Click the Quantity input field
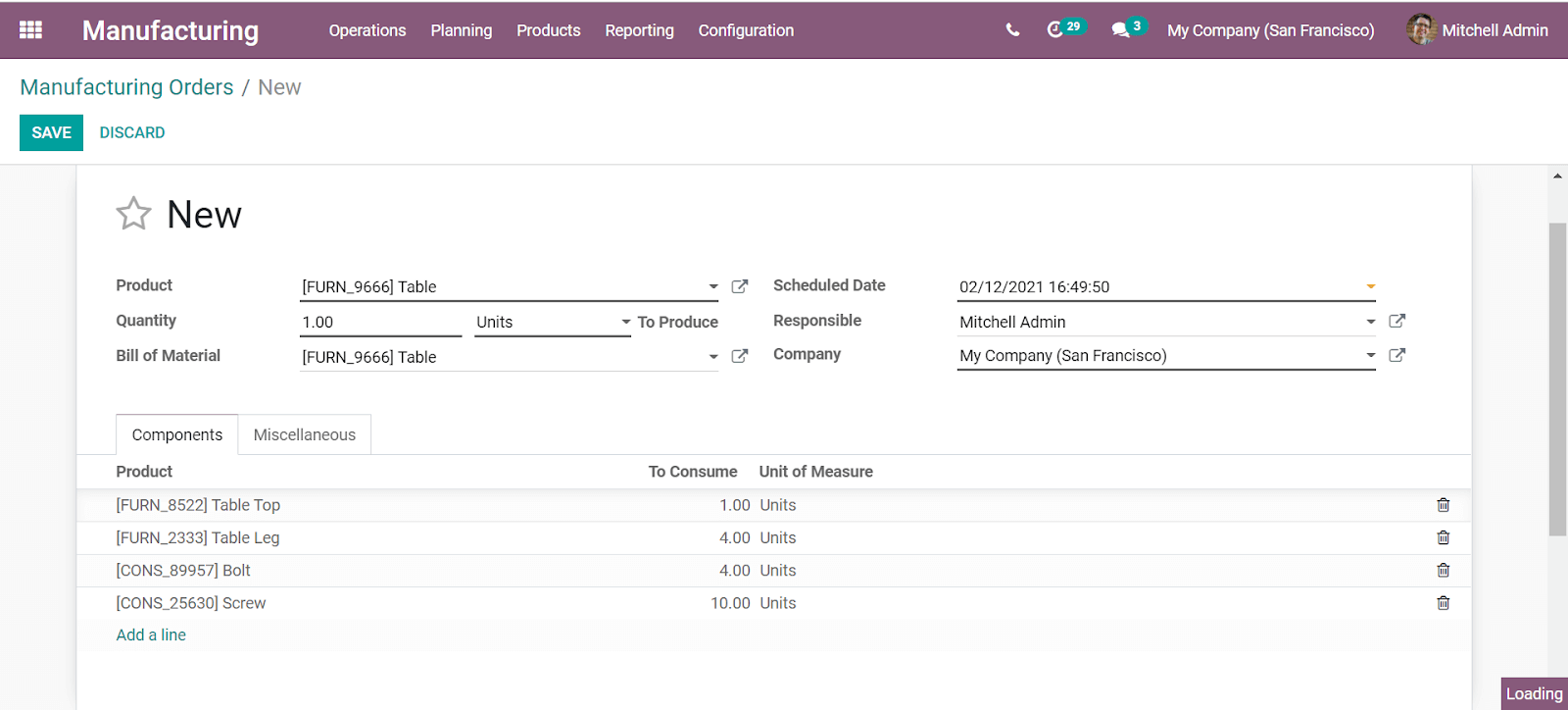1568x710 pixels. (381, 322)
